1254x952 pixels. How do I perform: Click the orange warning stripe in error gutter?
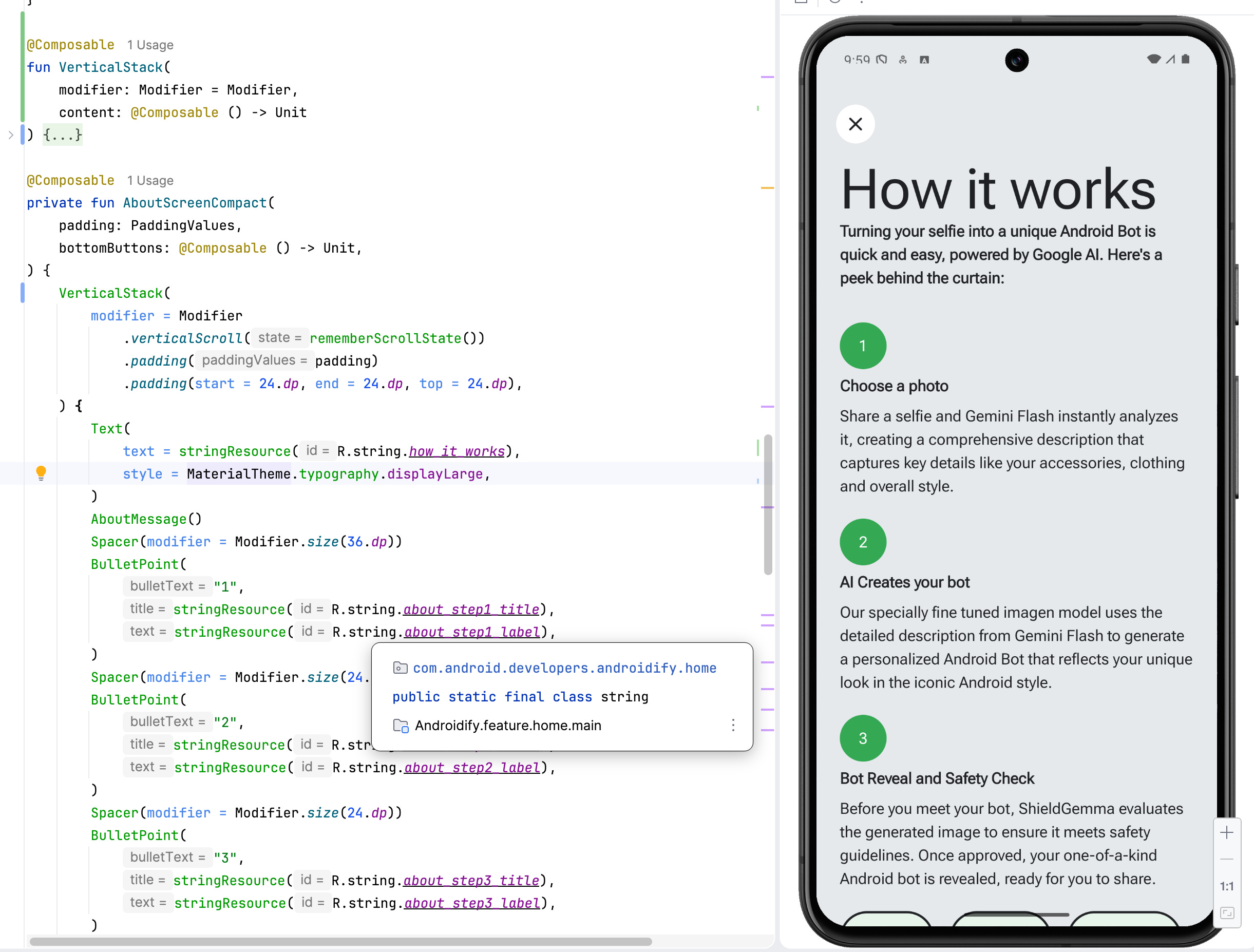(767, 187)
